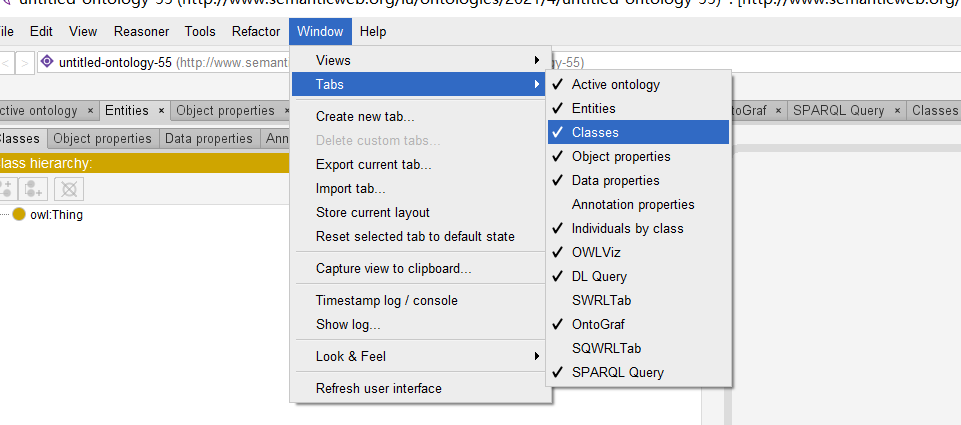The width and height of the screenshot is (961, 425).
Task: Open the Reasoner menu
Action: 141,32
